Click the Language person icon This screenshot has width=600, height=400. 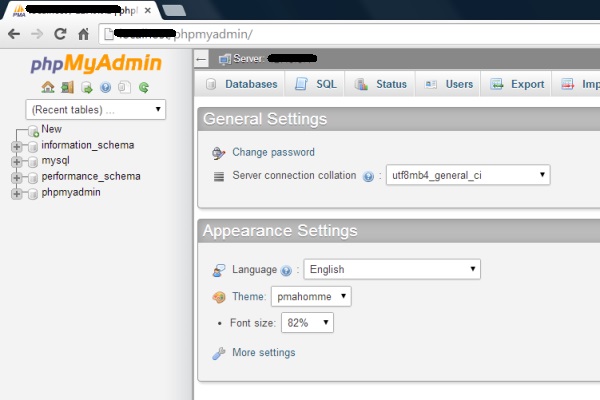click(x=219, y=270)
